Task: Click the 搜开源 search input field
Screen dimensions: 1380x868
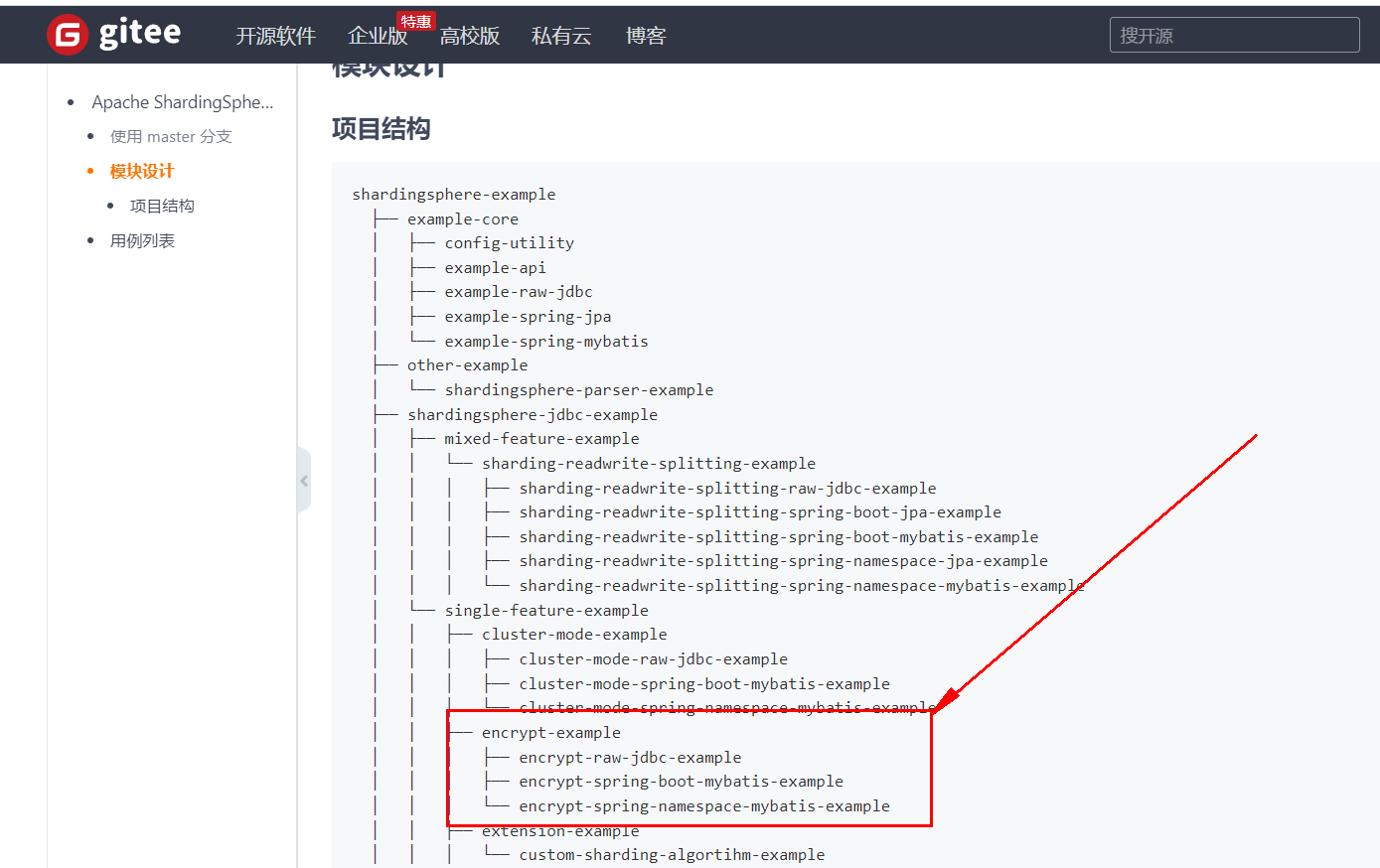Action: pos(1234,34)
